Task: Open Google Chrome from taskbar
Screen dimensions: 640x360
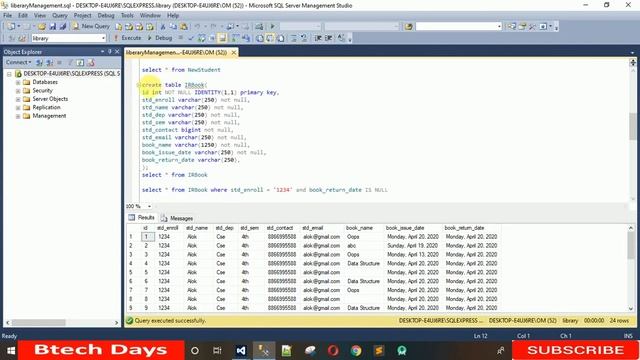Action: [x=356, y=351]
